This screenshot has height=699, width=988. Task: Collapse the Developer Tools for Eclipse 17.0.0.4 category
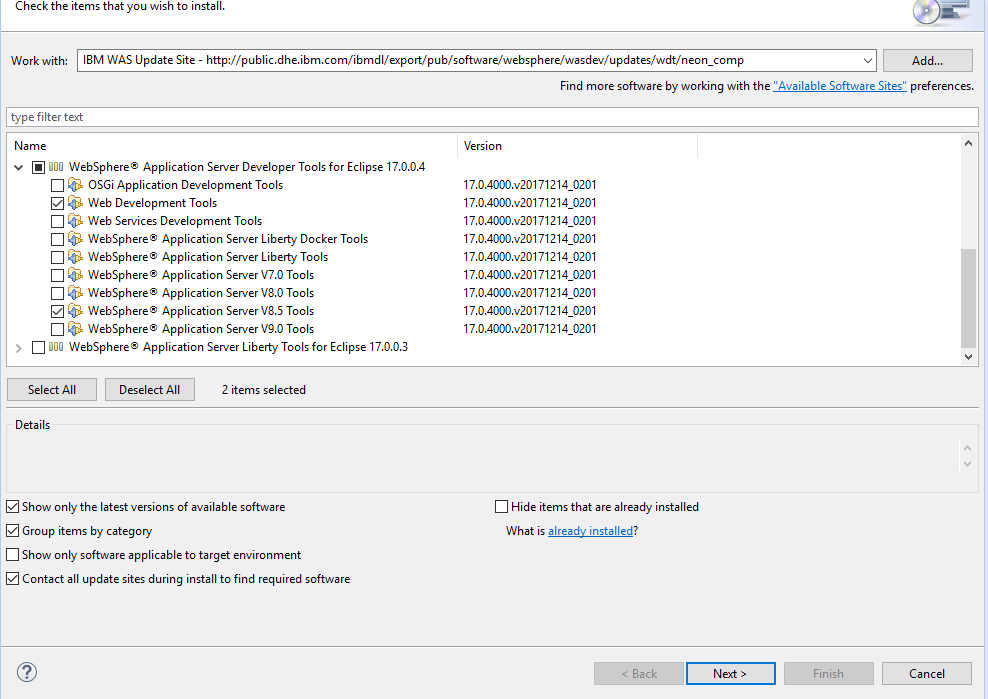(18, 167)
